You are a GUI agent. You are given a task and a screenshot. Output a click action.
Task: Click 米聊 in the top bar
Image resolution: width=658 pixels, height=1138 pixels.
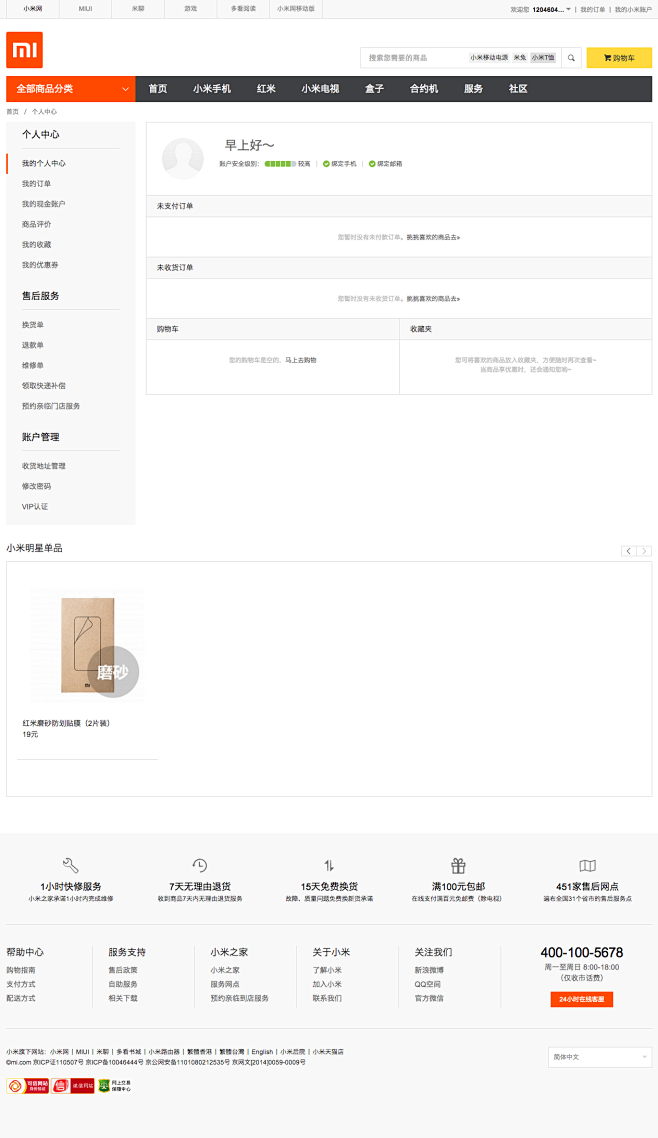tap(138, 9)
